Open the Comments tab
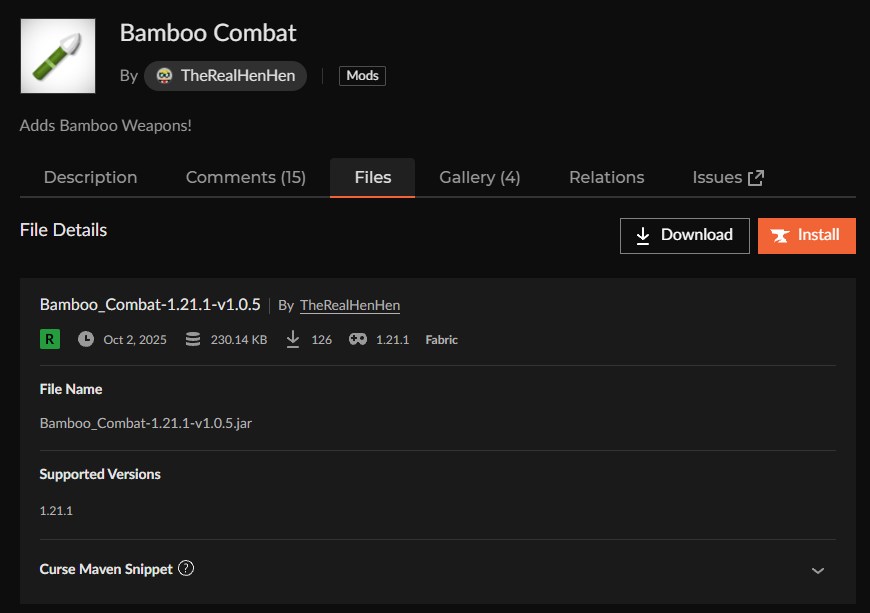Image resolution: width=870 pixels, height=613 pixels. (245, 177)
